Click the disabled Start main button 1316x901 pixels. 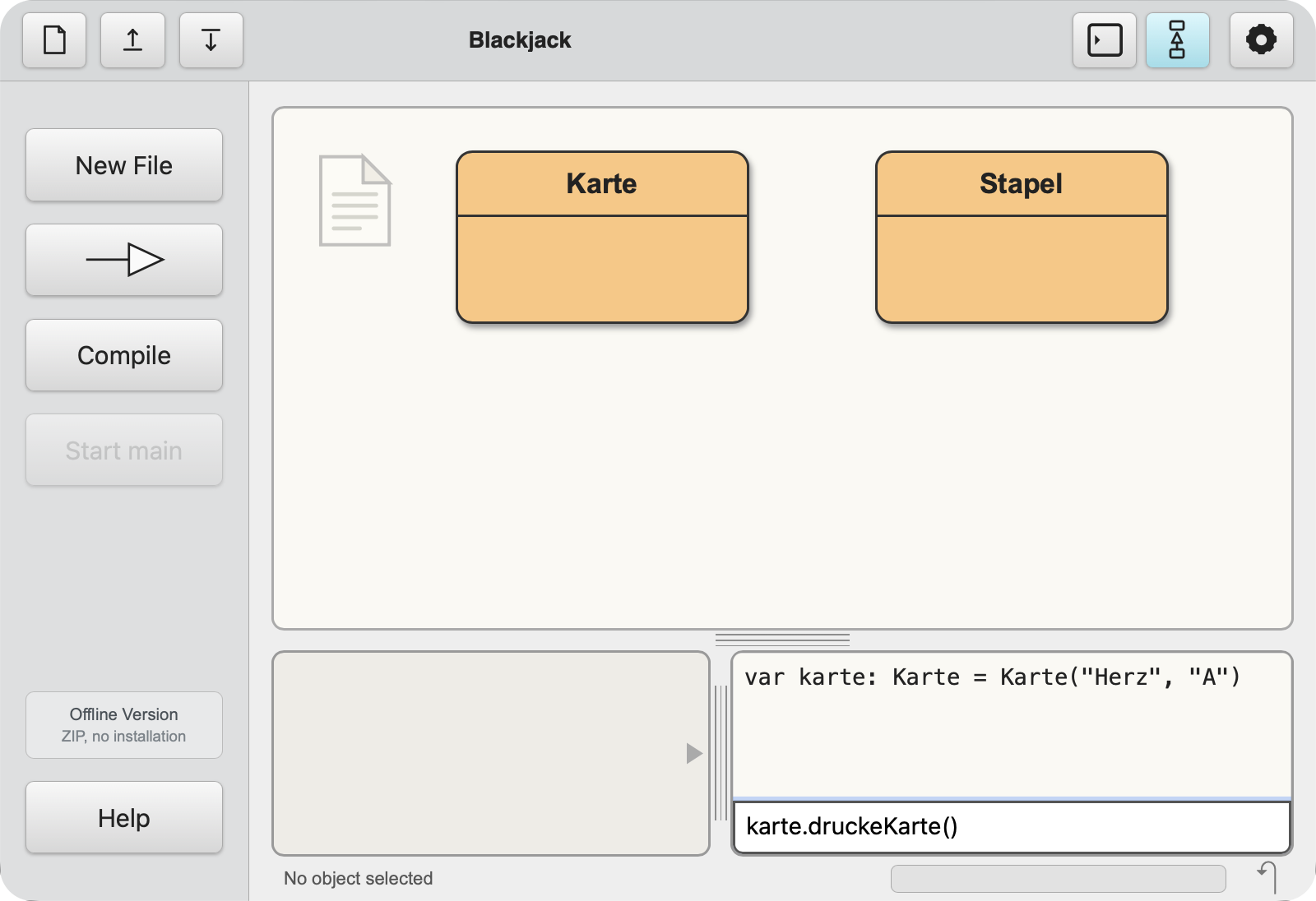(124, 450)
